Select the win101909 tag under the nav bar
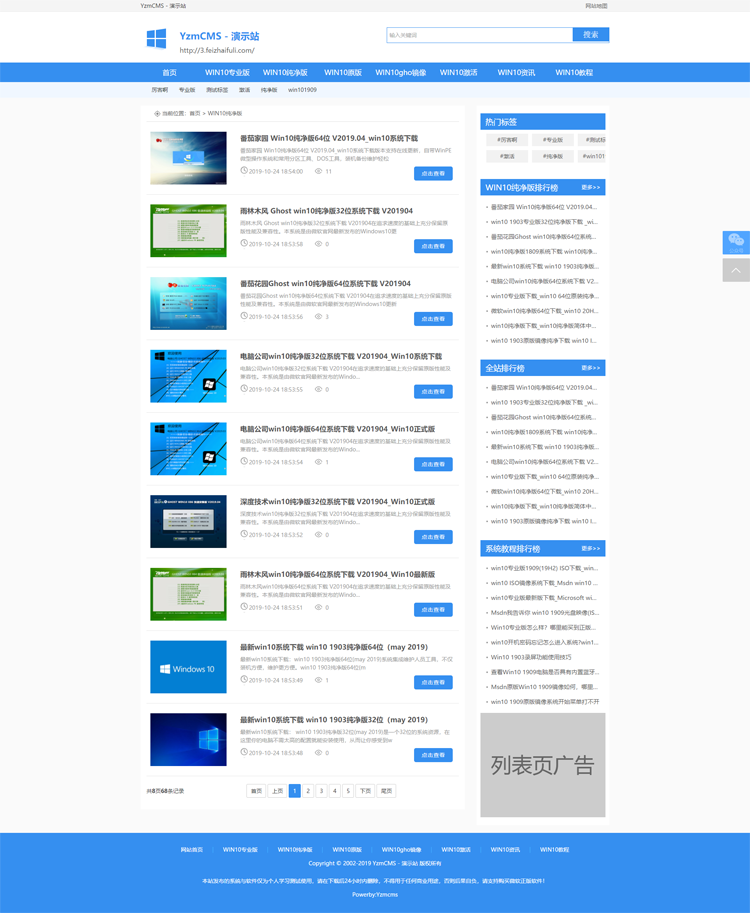Viewport: 750px width, 913px height. (x=302, y=90)
